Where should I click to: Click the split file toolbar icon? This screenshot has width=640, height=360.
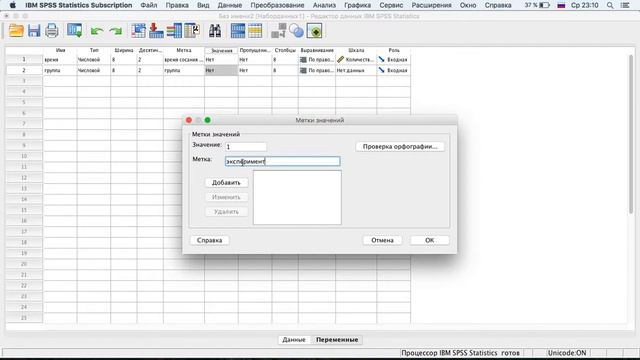[238, 31]
